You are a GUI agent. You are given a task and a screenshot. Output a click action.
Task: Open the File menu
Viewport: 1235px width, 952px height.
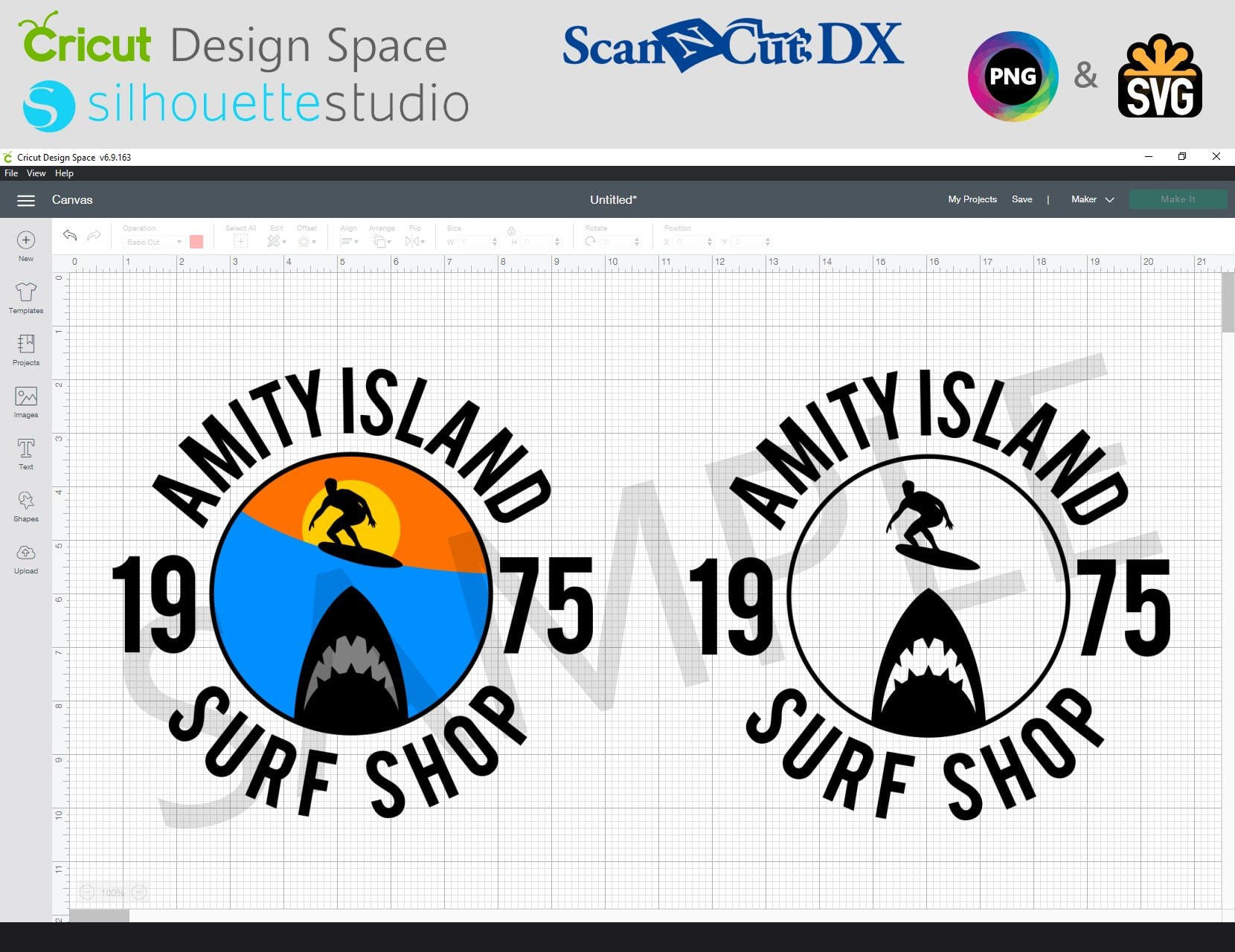click(11, 173)
